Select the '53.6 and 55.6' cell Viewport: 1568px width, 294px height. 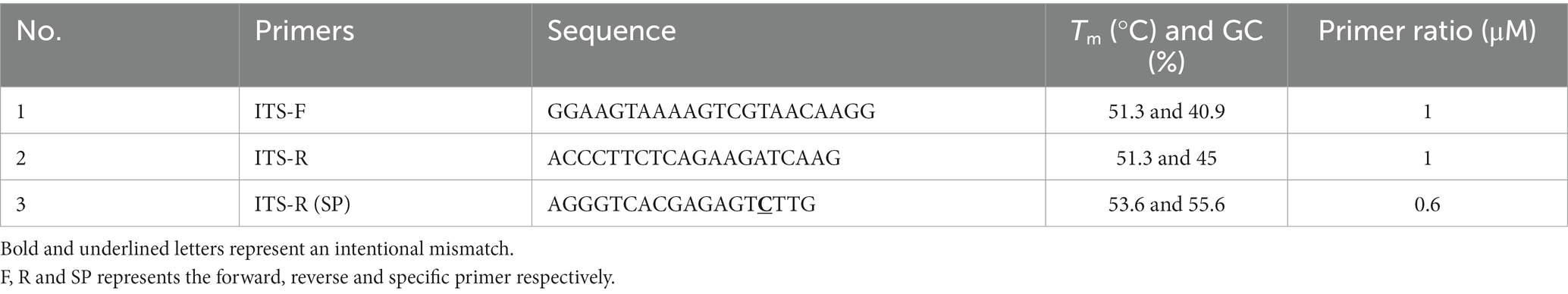(x=1166, y=204)
